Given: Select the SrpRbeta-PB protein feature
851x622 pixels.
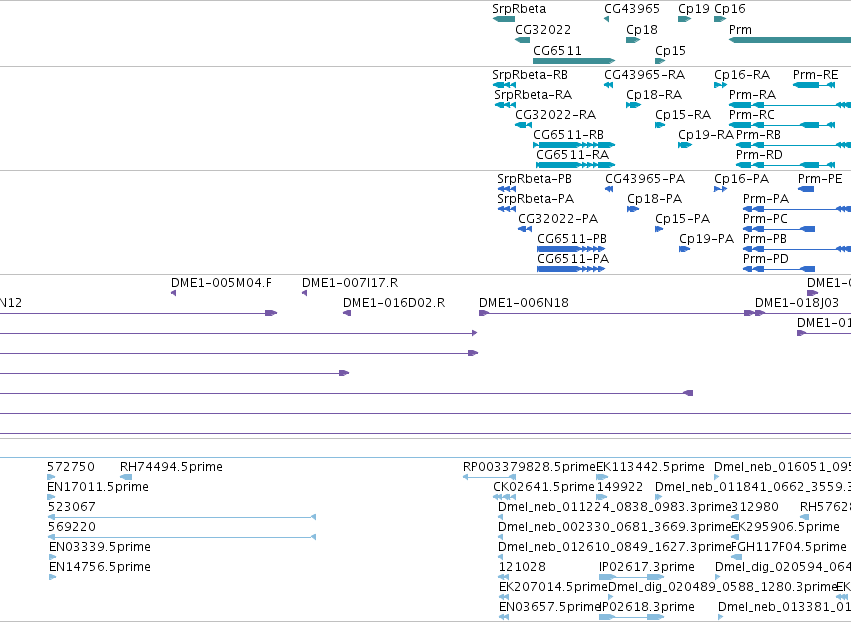Looking at the screenshot, I should [506, 189].
